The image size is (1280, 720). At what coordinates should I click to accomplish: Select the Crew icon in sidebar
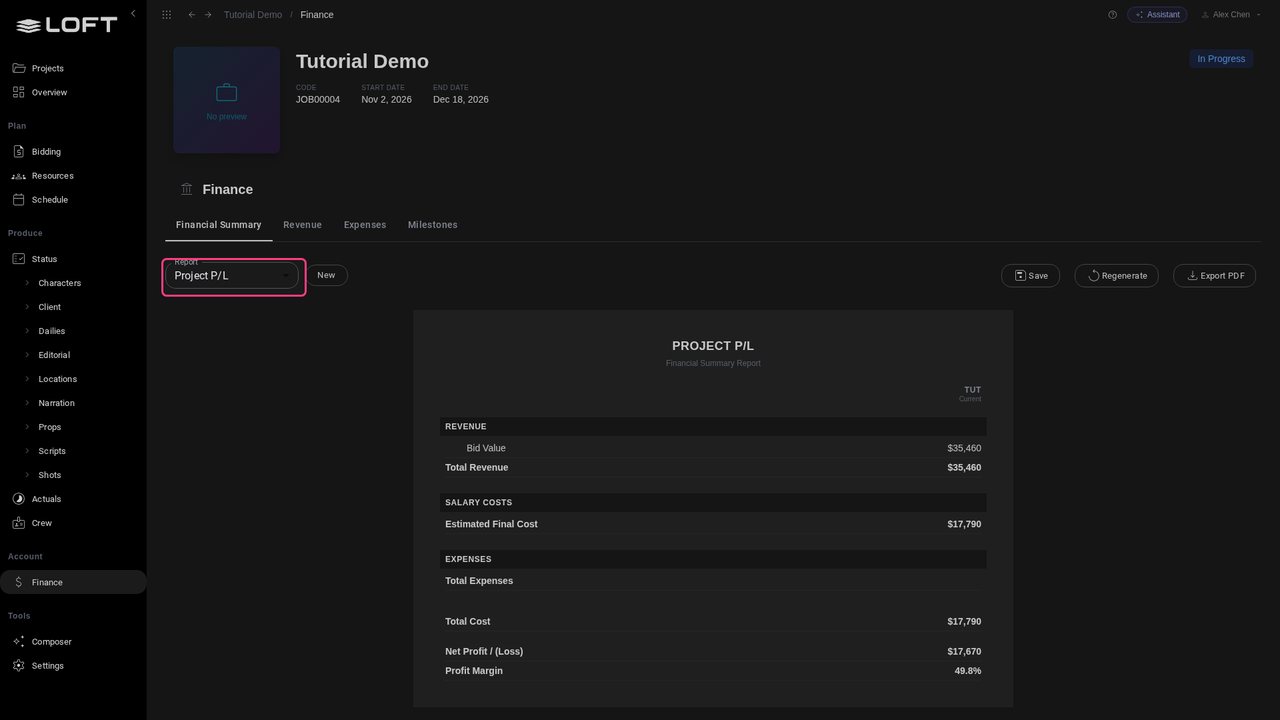coord(18,523)
